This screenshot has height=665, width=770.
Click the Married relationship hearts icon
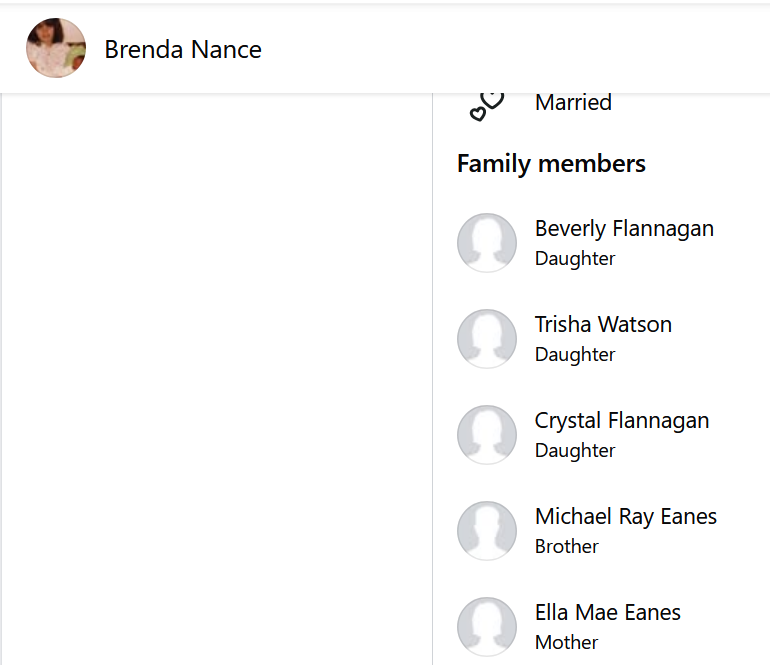(x=487, y=105)
